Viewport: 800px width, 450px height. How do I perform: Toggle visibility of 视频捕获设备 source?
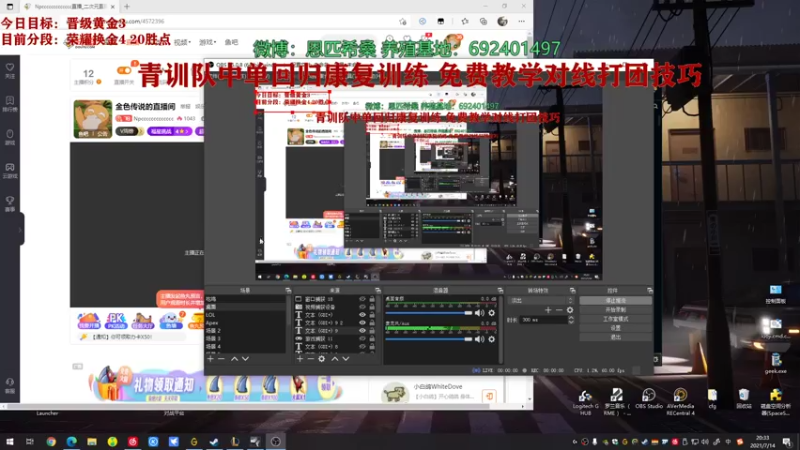point(362,307)
